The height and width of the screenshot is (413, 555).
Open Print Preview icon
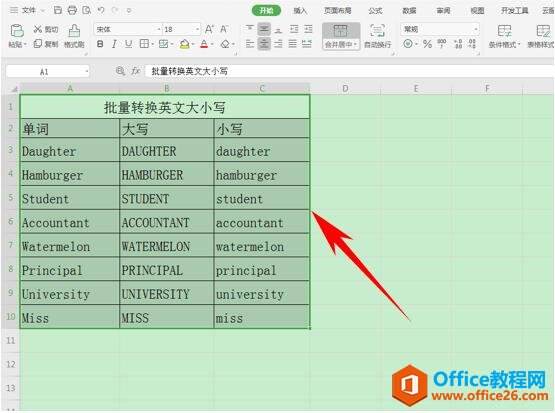click(x=87, y=10)
